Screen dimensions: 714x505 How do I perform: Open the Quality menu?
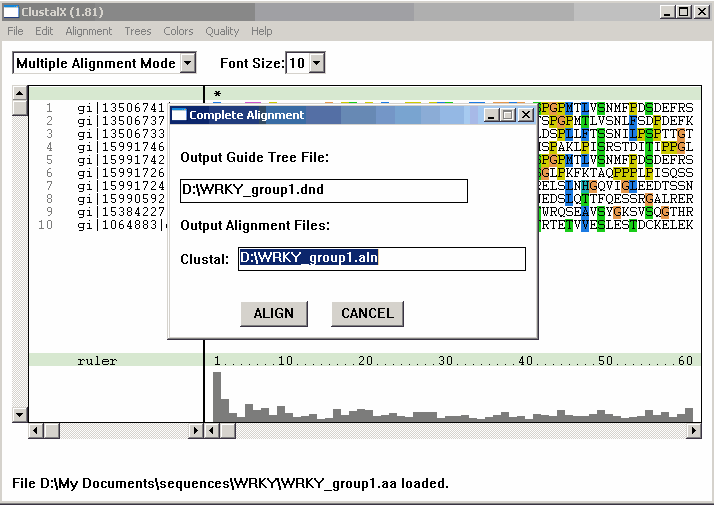point(222,31)
